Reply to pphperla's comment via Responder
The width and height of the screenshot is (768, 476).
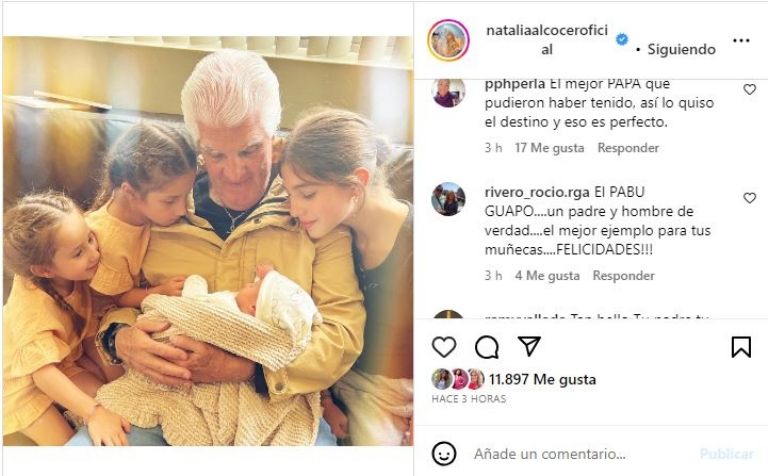(x=628, y=147)
